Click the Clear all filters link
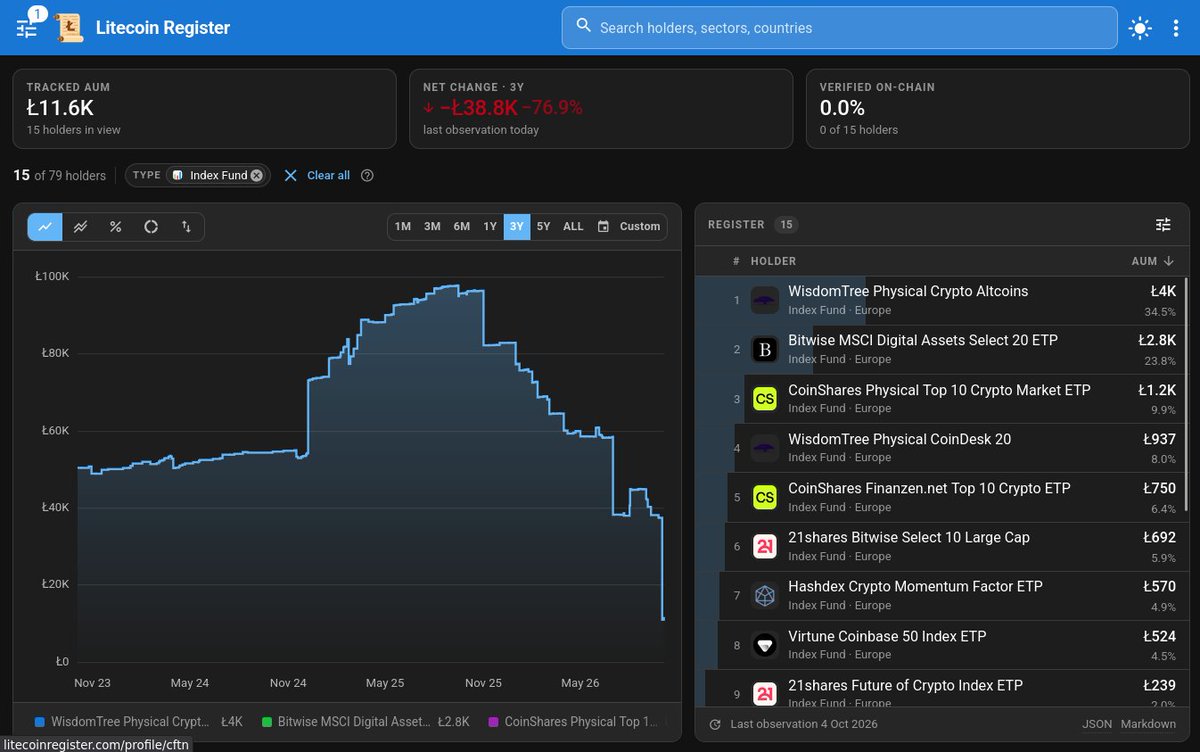The height and width of the screenshot is (752, 1200). pos(318,175)
